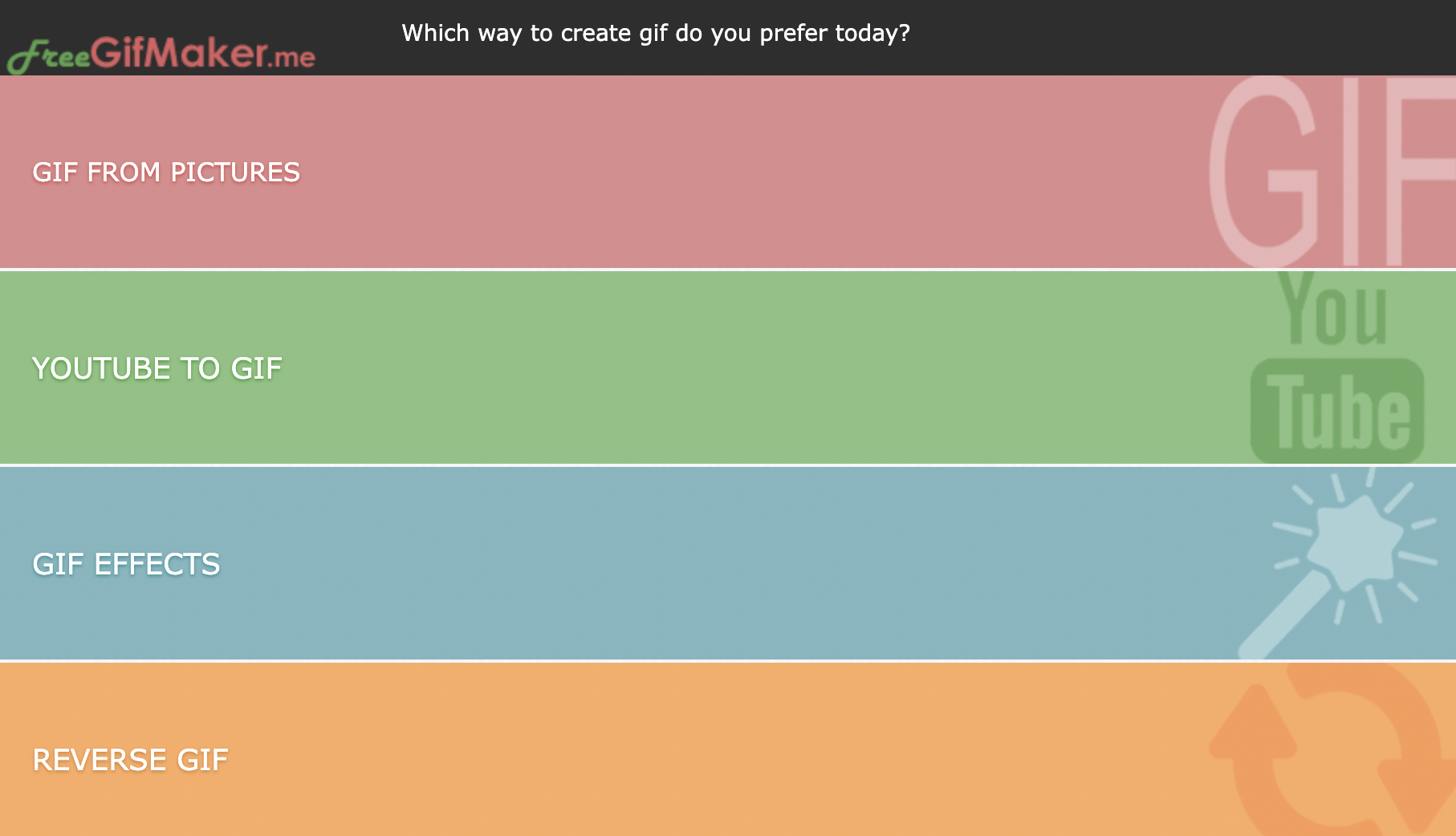
Task: Click the empty middle of the blue effects banner
Action: point(722,564)
